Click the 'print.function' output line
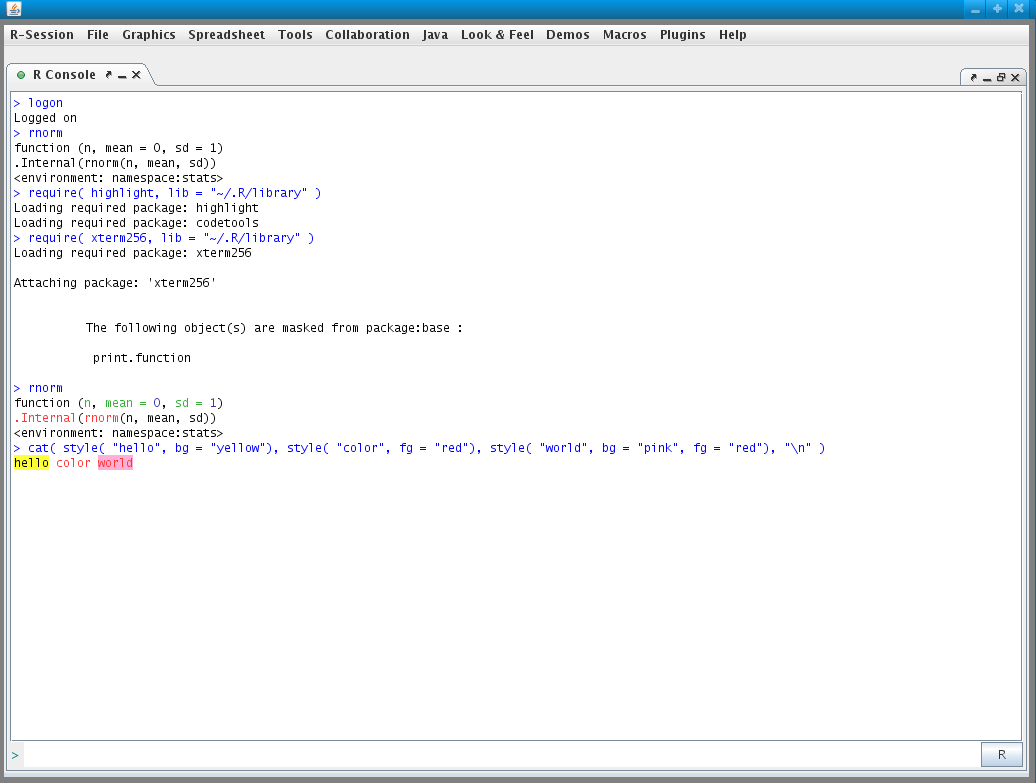Image resolution: width=1036 pixels, height=783 pixels. coord(141,358)
